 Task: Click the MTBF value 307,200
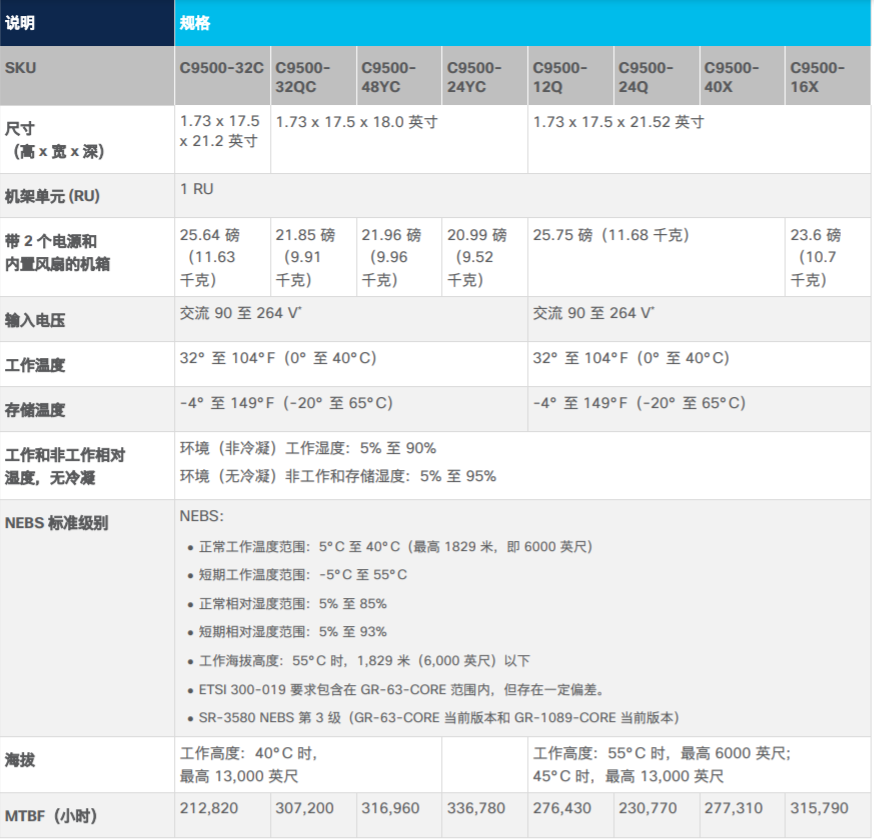(x=304, y=808)
